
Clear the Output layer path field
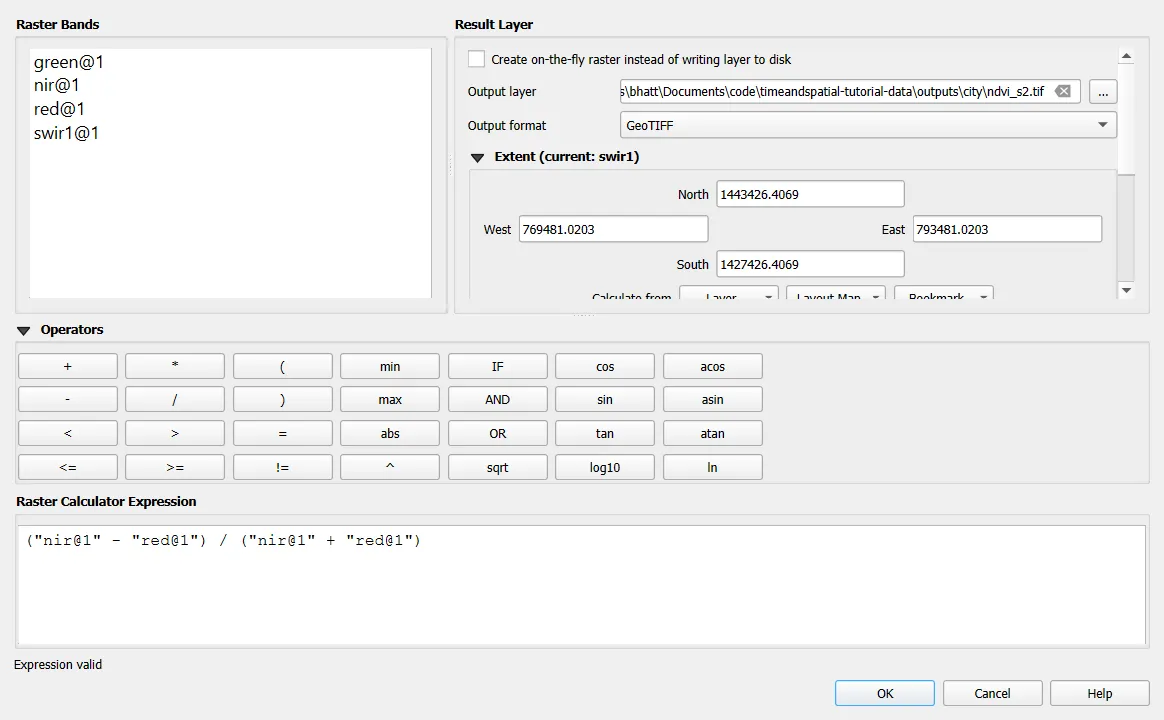1063,91
